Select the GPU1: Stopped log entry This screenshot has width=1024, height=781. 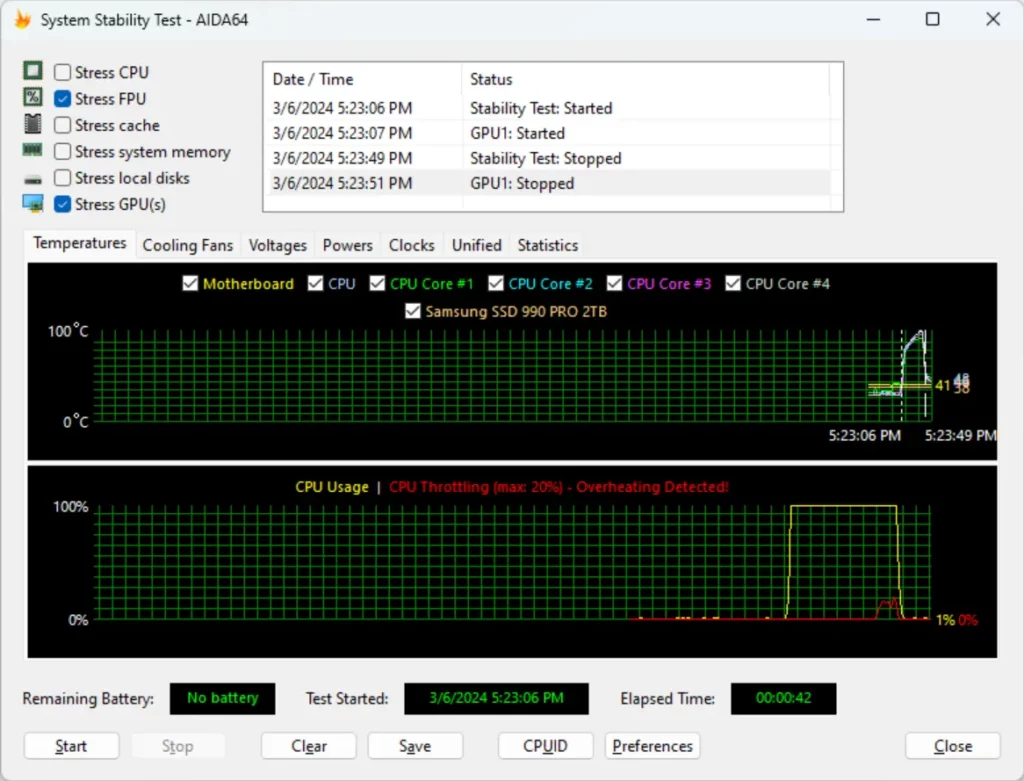pyautogui.click(x=550, y=183)
